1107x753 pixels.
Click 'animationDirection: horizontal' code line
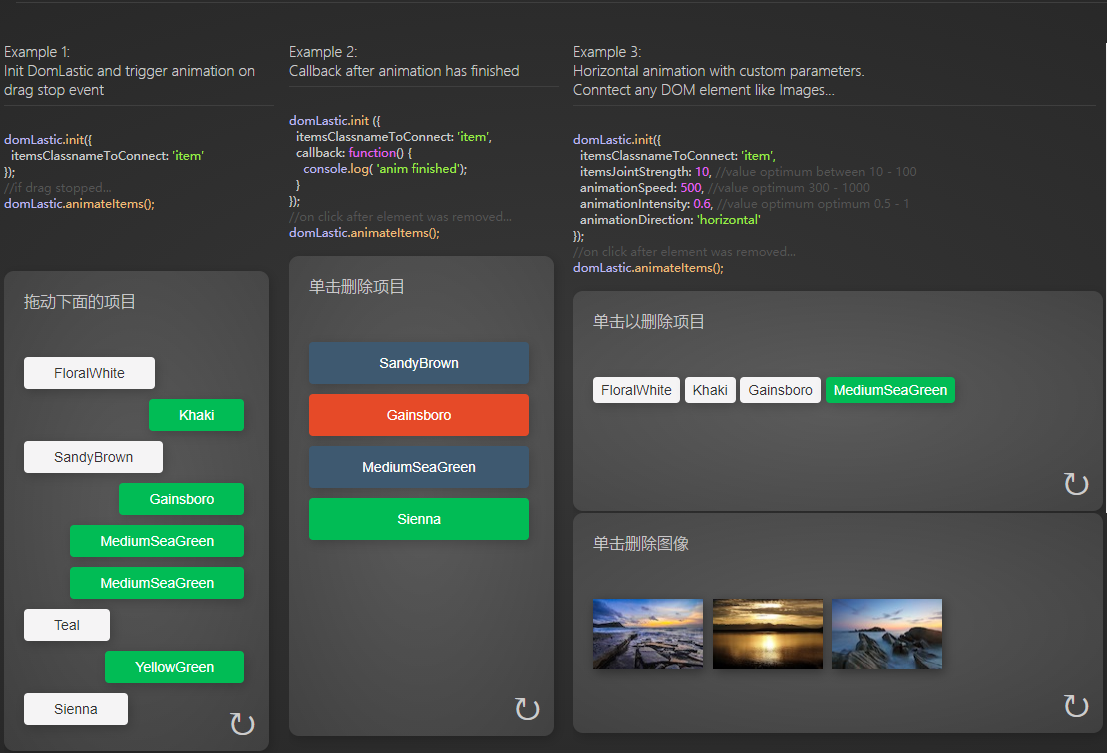pyautogui.click(x=670, y=219)
